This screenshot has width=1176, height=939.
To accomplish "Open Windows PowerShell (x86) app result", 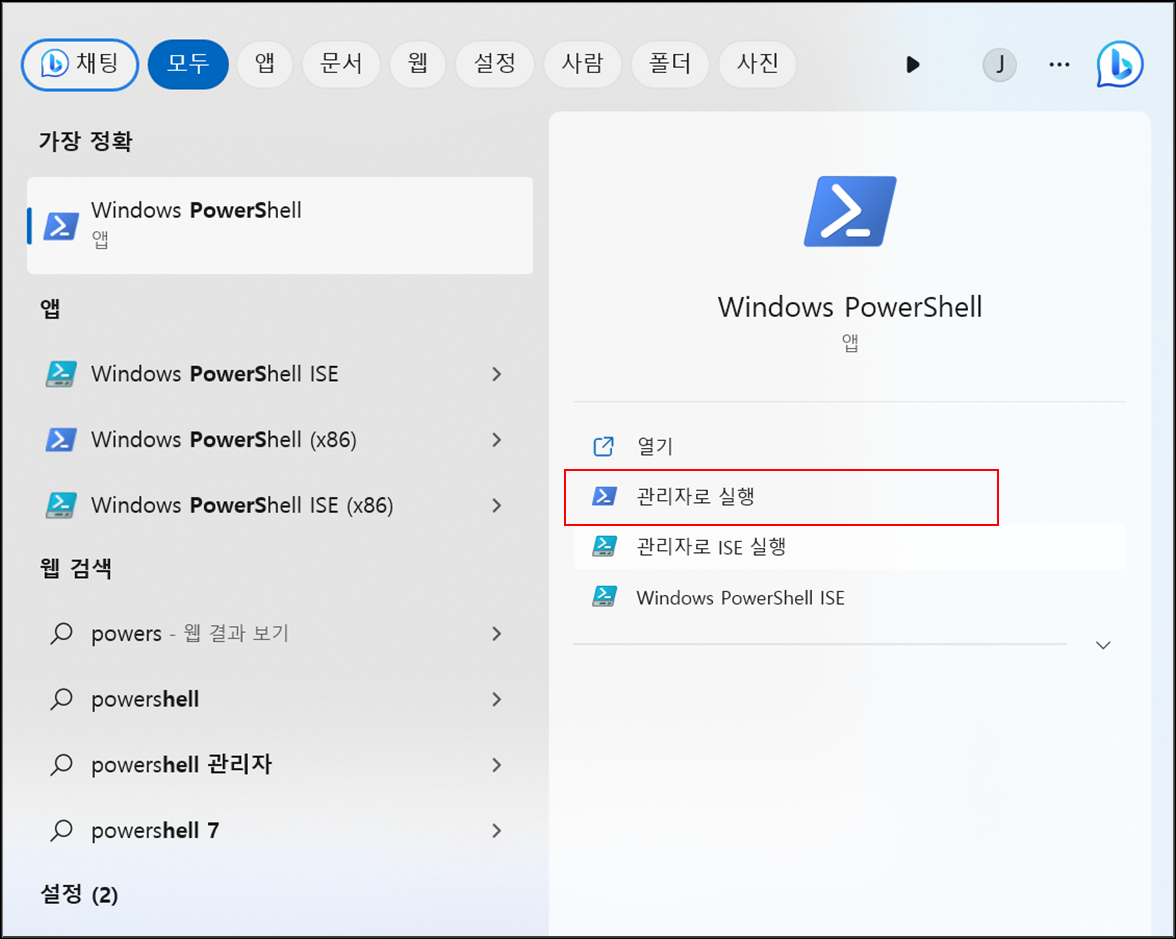I will (280, 440).
